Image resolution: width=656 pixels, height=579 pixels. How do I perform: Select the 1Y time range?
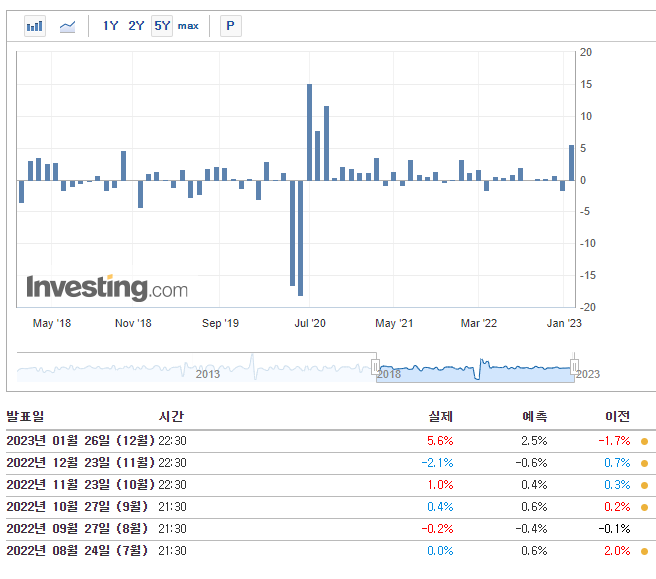tap(110, 26)
